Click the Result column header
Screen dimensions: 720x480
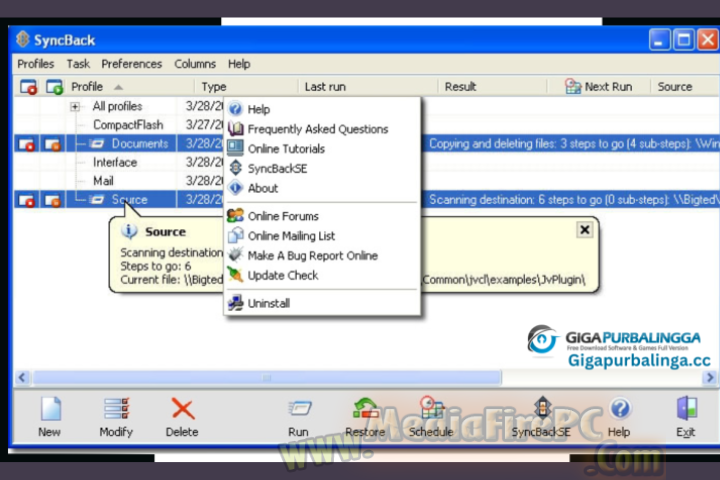(x=492, y=87)
